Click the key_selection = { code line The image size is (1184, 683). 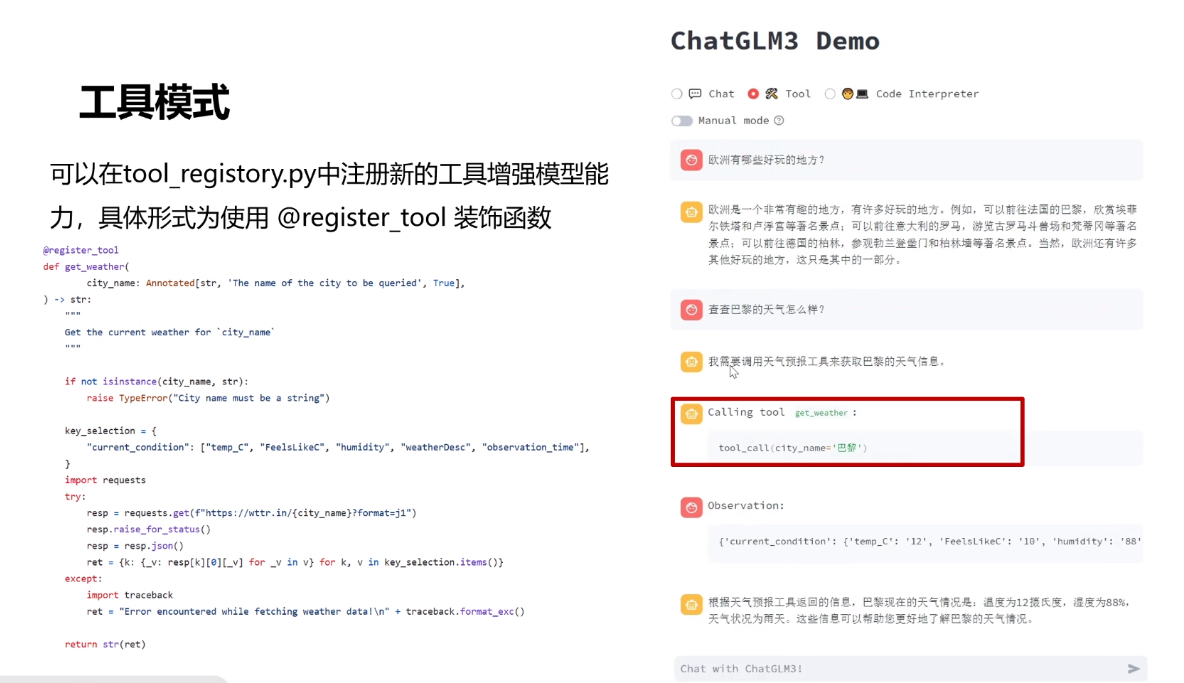point(110,430)
